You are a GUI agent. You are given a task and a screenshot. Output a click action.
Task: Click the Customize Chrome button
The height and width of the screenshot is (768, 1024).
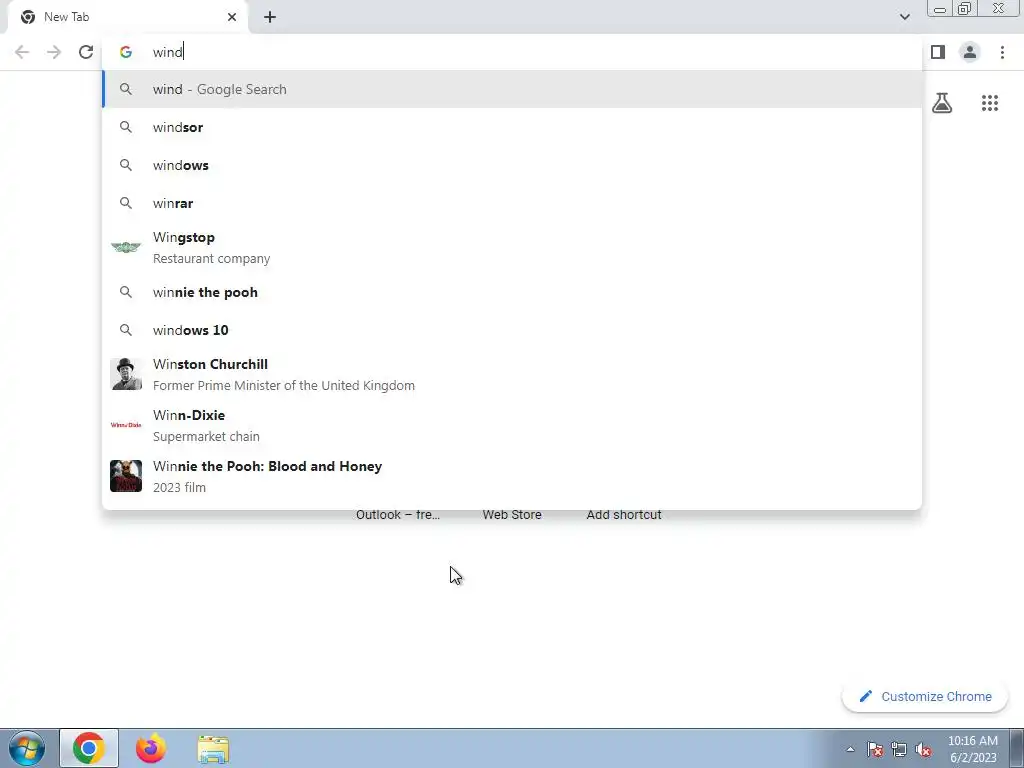(x=925, y=697)
